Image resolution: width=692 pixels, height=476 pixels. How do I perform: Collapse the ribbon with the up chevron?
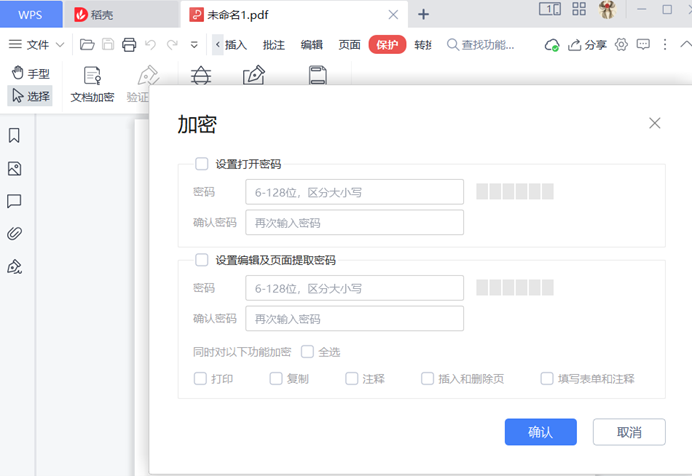(685, 44)
